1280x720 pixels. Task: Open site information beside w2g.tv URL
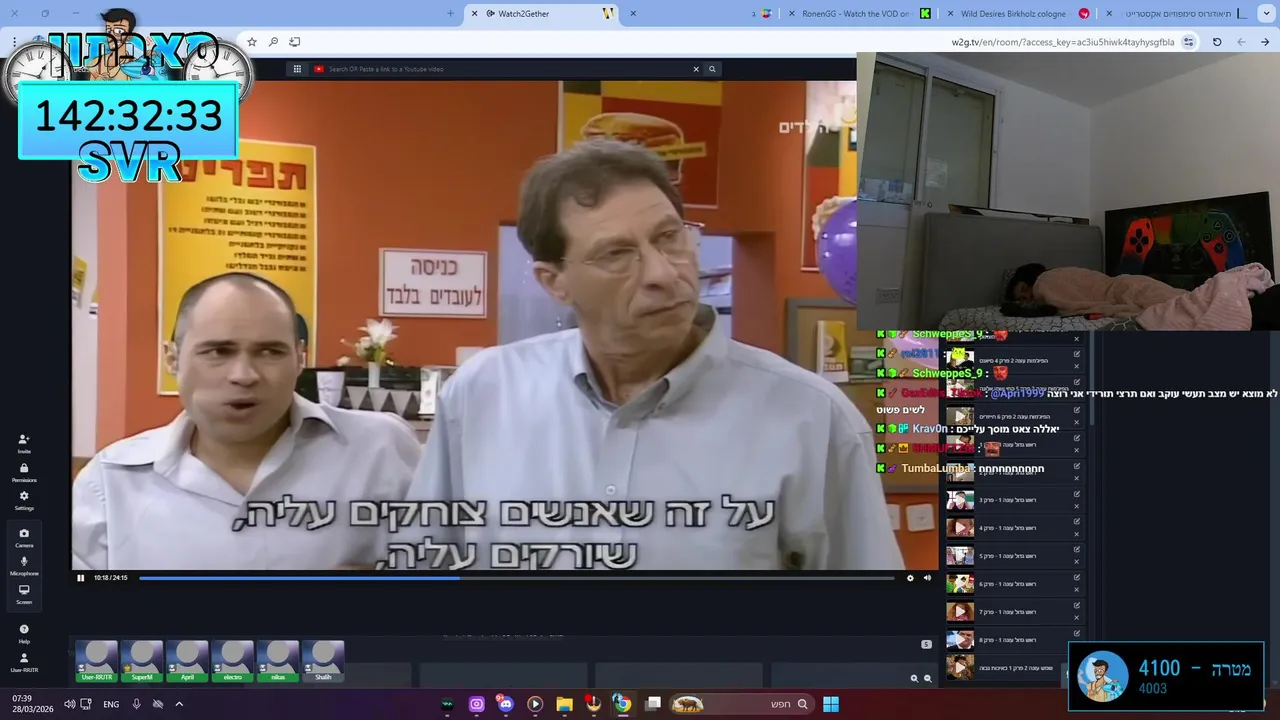click(x=1188, y=42)
